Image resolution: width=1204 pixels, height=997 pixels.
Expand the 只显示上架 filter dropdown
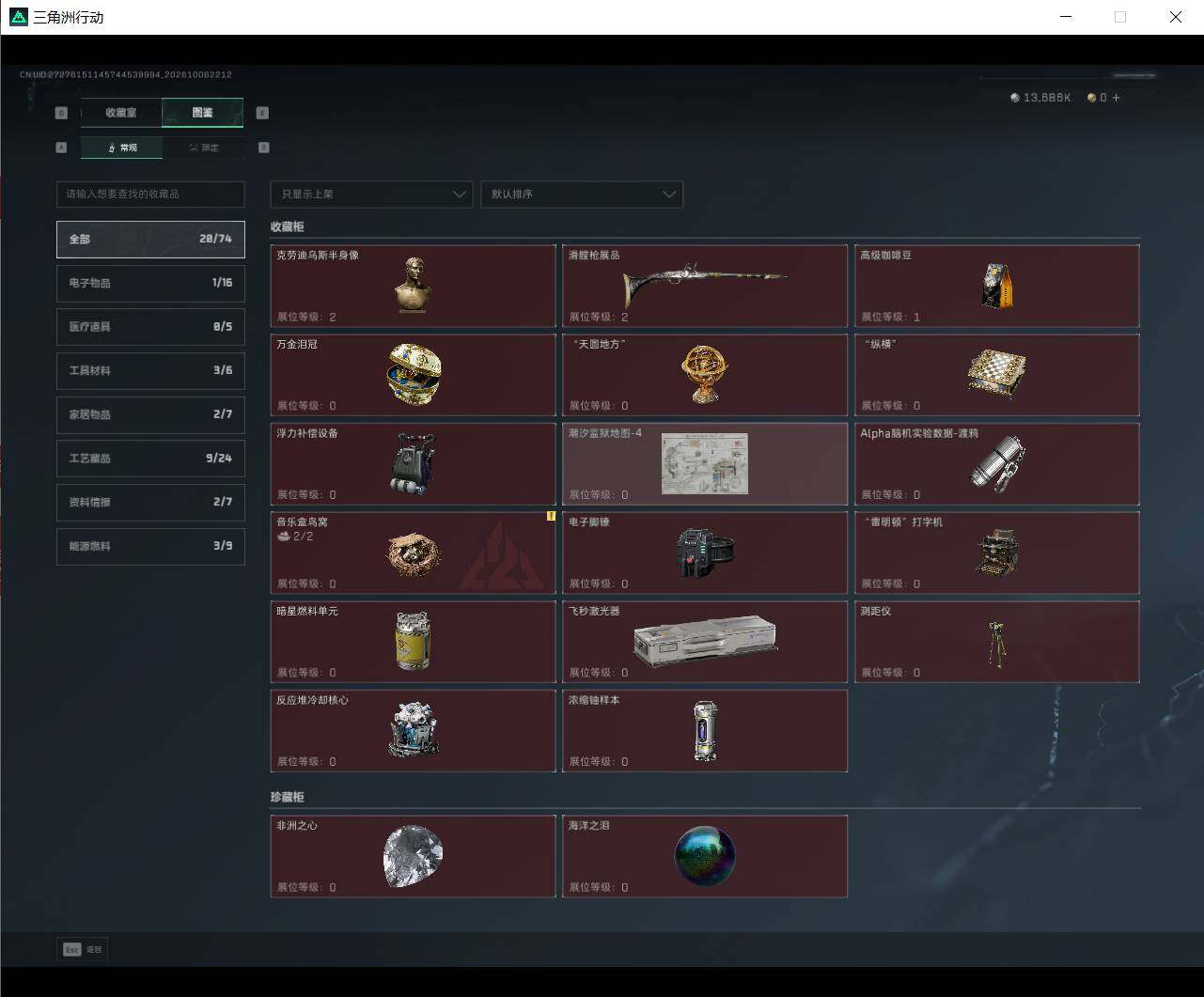click(x=371, y=195)
